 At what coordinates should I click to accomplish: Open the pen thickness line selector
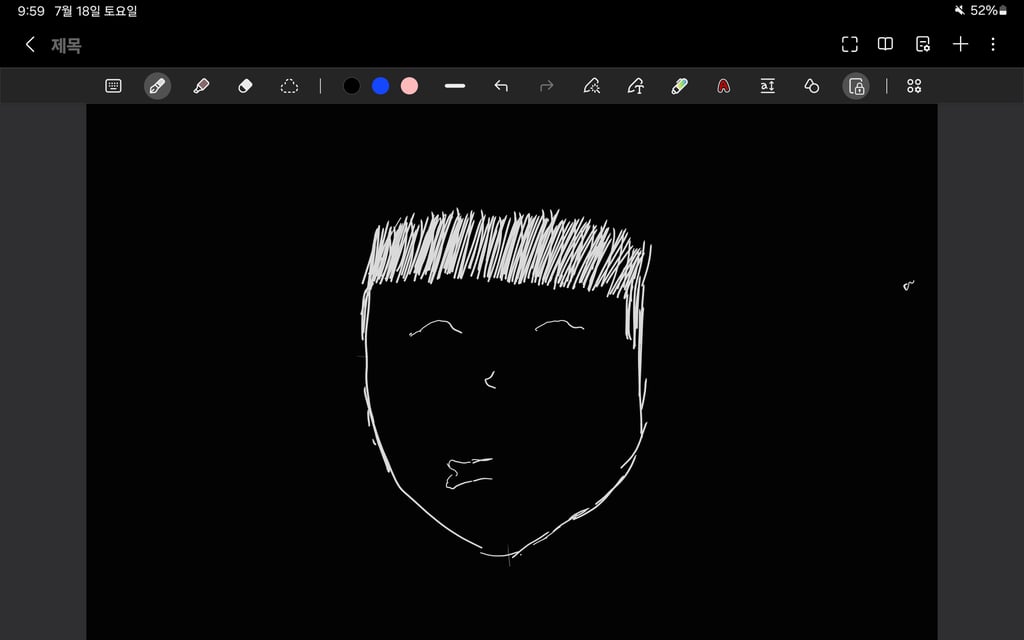click(x=455, y=86)
